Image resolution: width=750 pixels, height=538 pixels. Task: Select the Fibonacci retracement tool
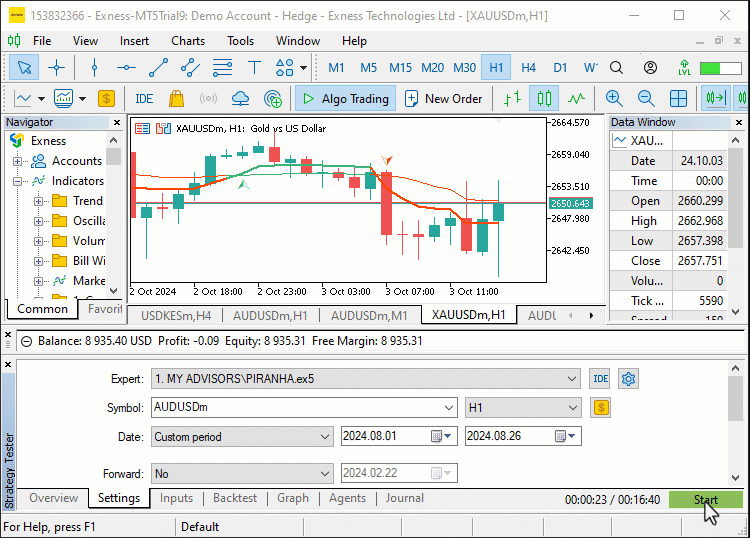coord(222,67)
